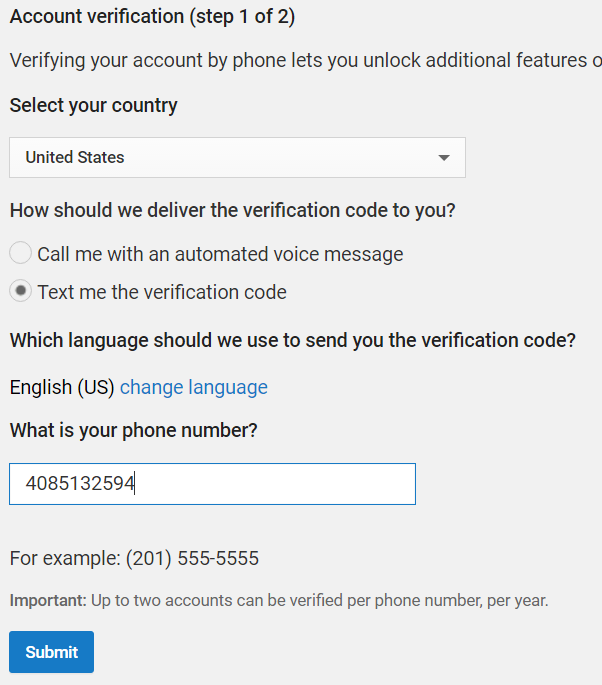Screen dimensions: 602x685
Task: Click the example phone number text
Action: (134, 558)
